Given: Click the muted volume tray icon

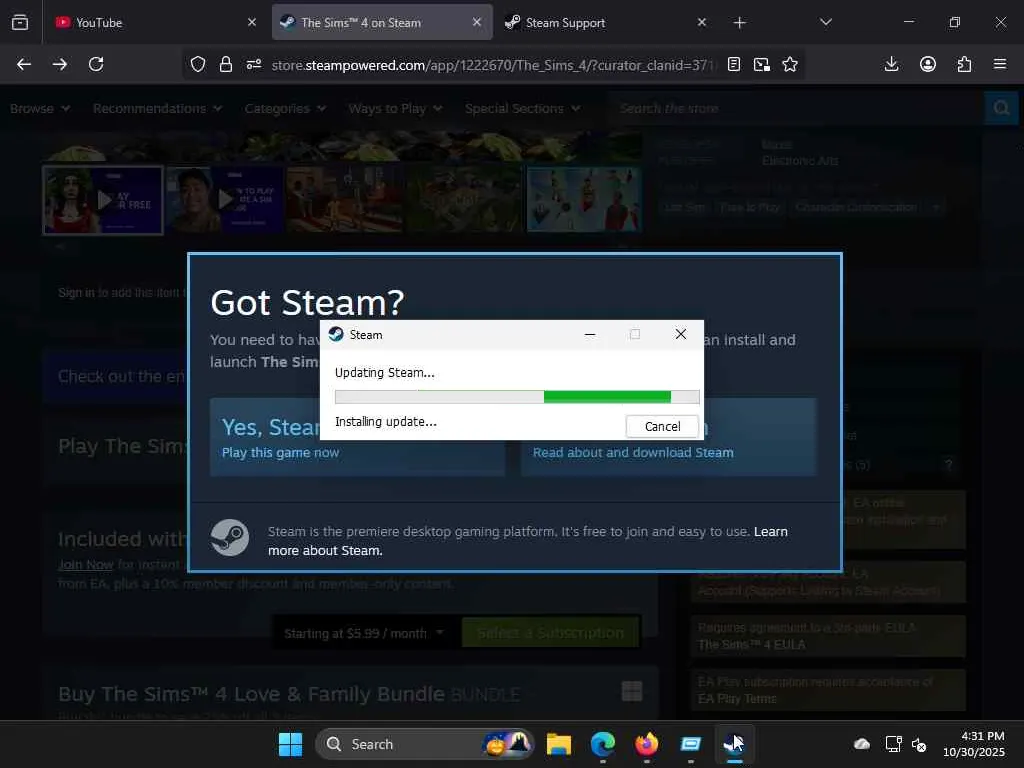Looking at the screenshot, I should [x=919, y=744].
